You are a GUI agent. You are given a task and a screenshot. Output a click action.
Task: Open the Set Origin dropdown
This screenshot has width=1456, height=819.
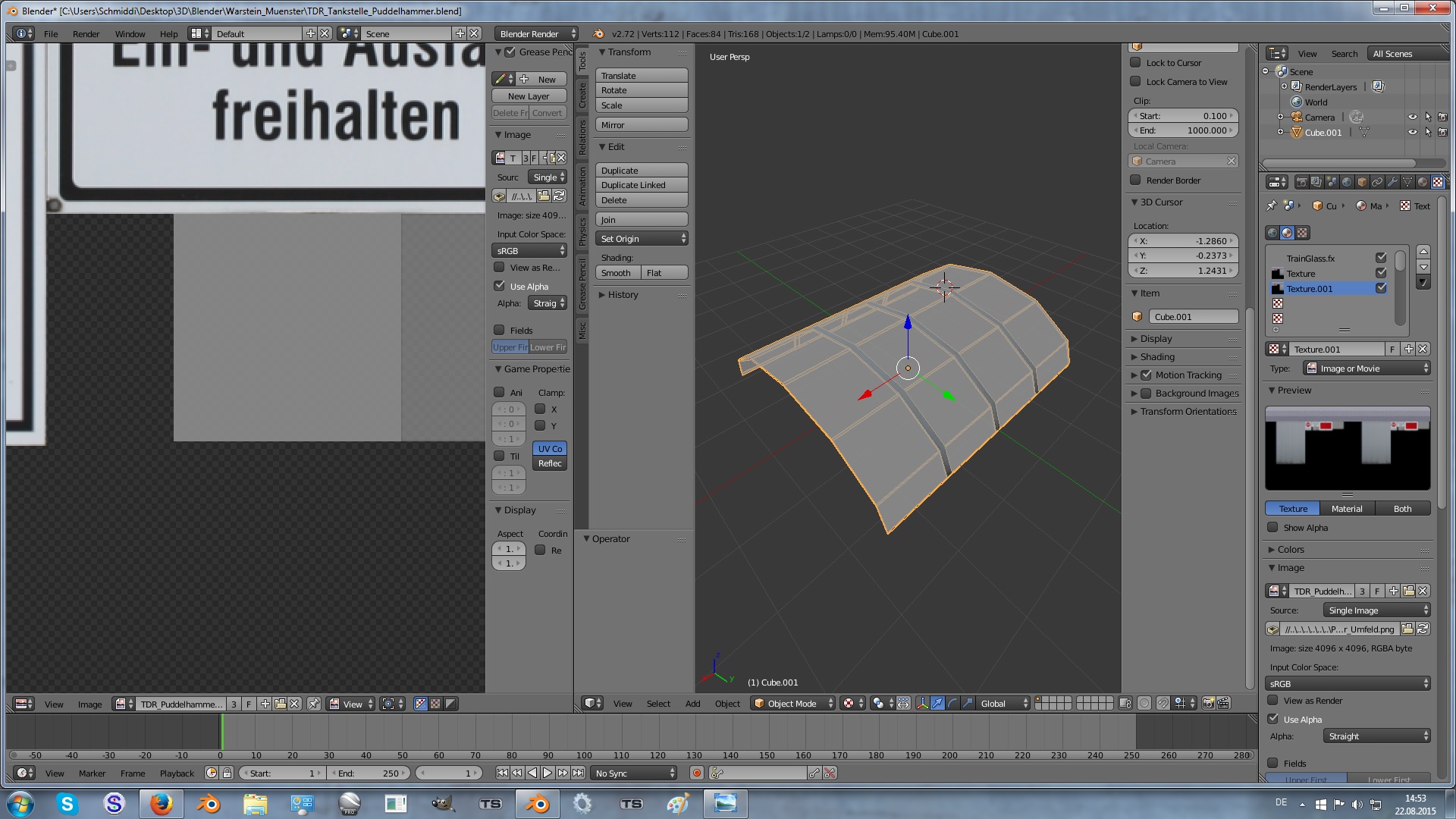point(642,239)
